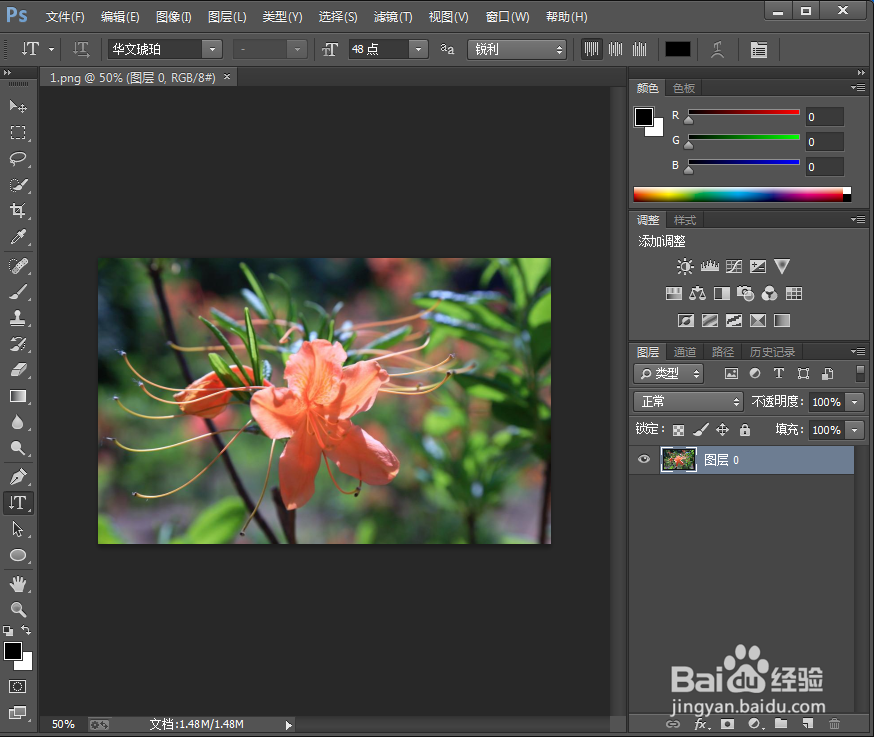
Task: Open the fill 100% slider dropdown
Action: [x=854, y=430]
